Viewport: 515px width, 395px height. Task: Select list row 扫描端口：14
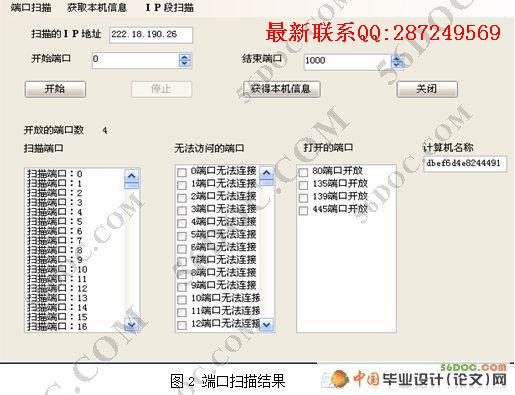point(75,308)
